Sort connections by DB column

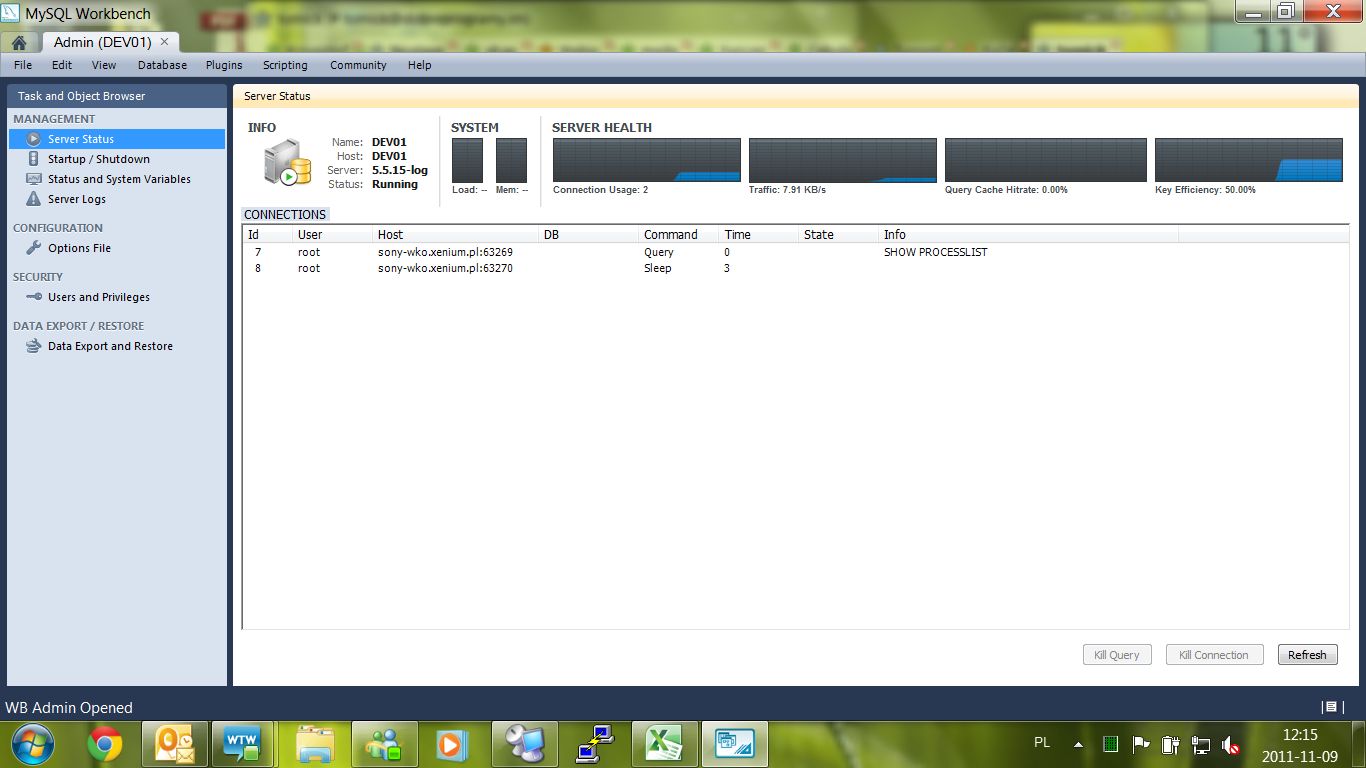tap(589, 235)
